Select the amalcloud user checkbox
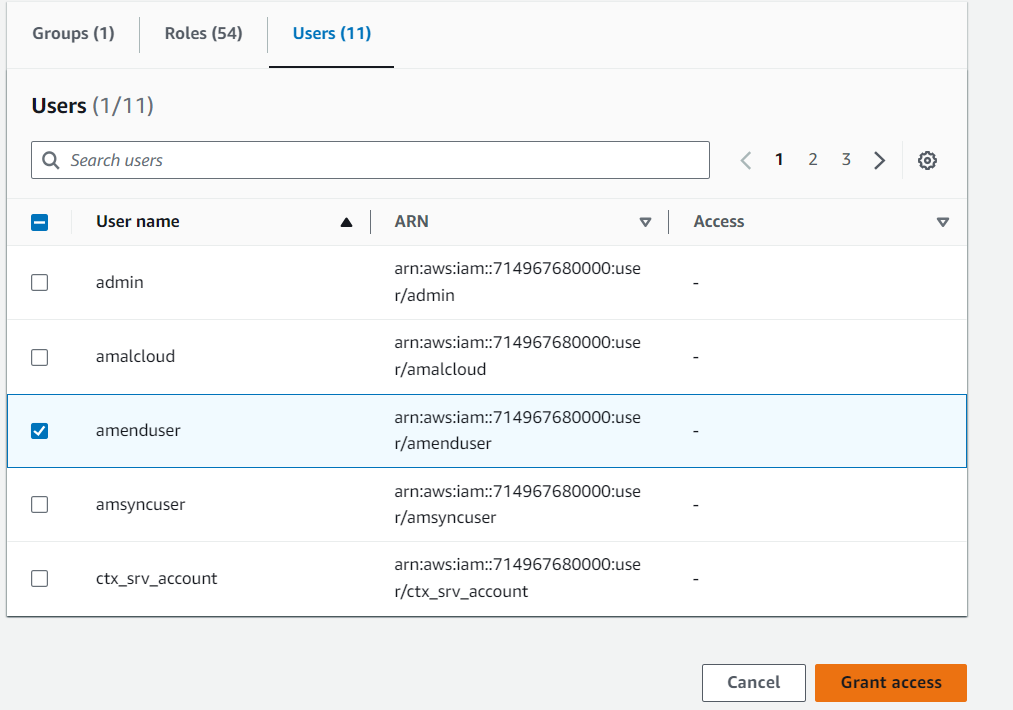The height and width of the screenshot is (710, 1013). pyautogui.click(x=39, y=356)
